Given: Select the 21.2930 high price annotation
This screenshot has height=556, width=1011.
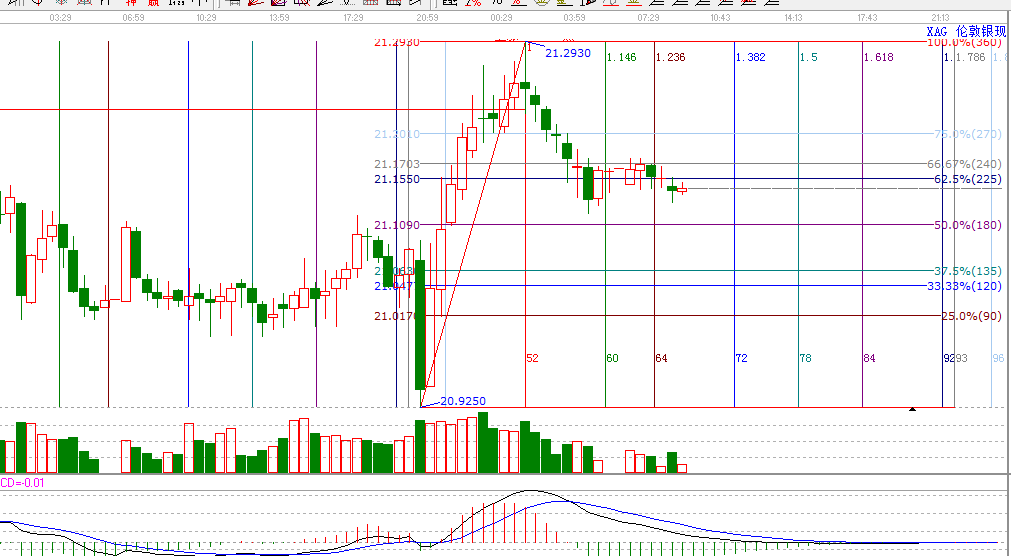Looking at the screenshot, I should coord(567,52).
